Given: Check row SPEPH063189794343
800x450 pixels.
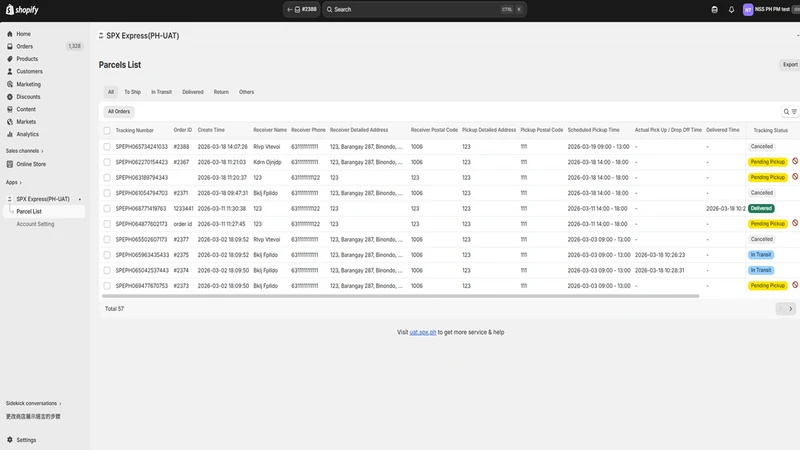Looking at the screenshot, I should [107, 178].
